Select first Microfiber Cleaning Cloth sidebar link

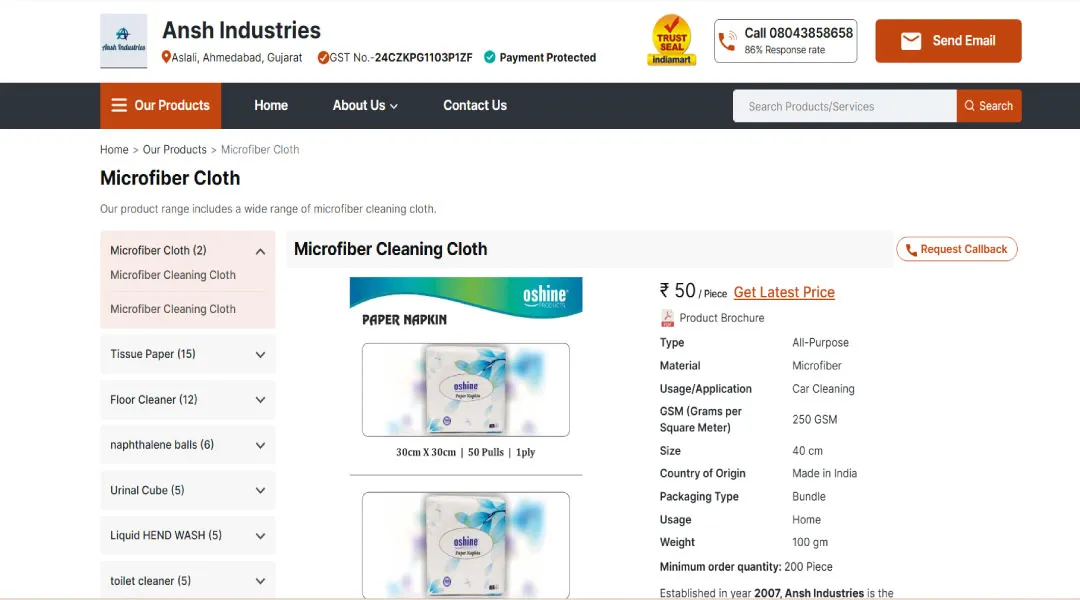173,275
